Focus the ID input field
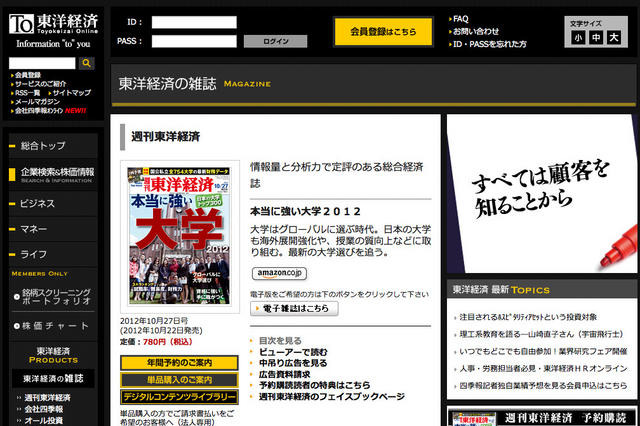The image size is (640, 426). pos(194,22)
